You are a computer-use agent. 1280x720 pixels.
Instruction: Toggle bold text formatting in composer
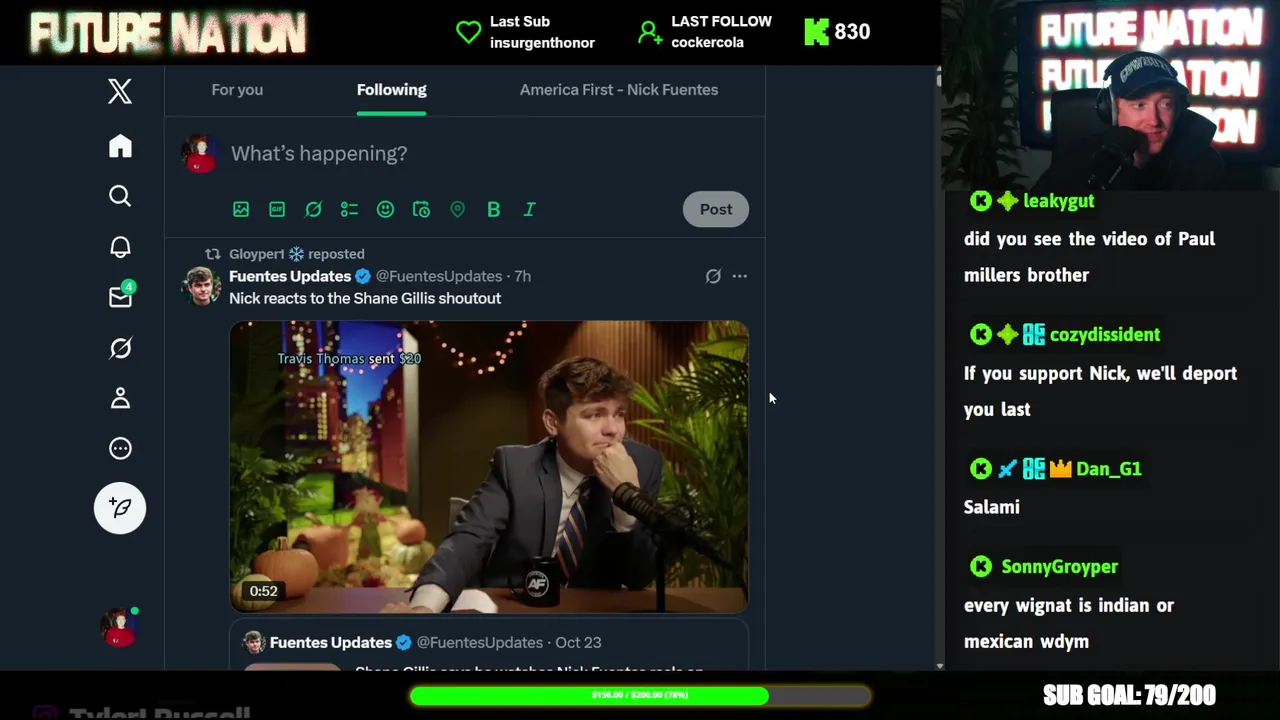[x=493, y=209]
